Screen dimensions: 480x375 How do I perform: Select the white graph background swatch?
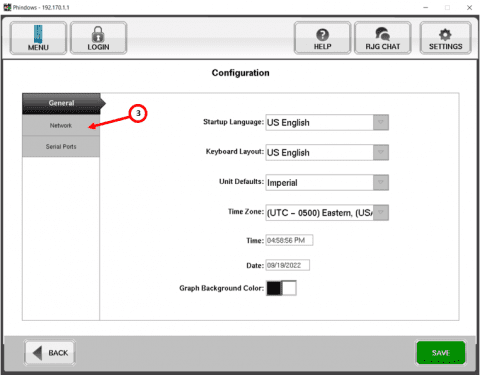pyautogui.click(x=289, y=288)
